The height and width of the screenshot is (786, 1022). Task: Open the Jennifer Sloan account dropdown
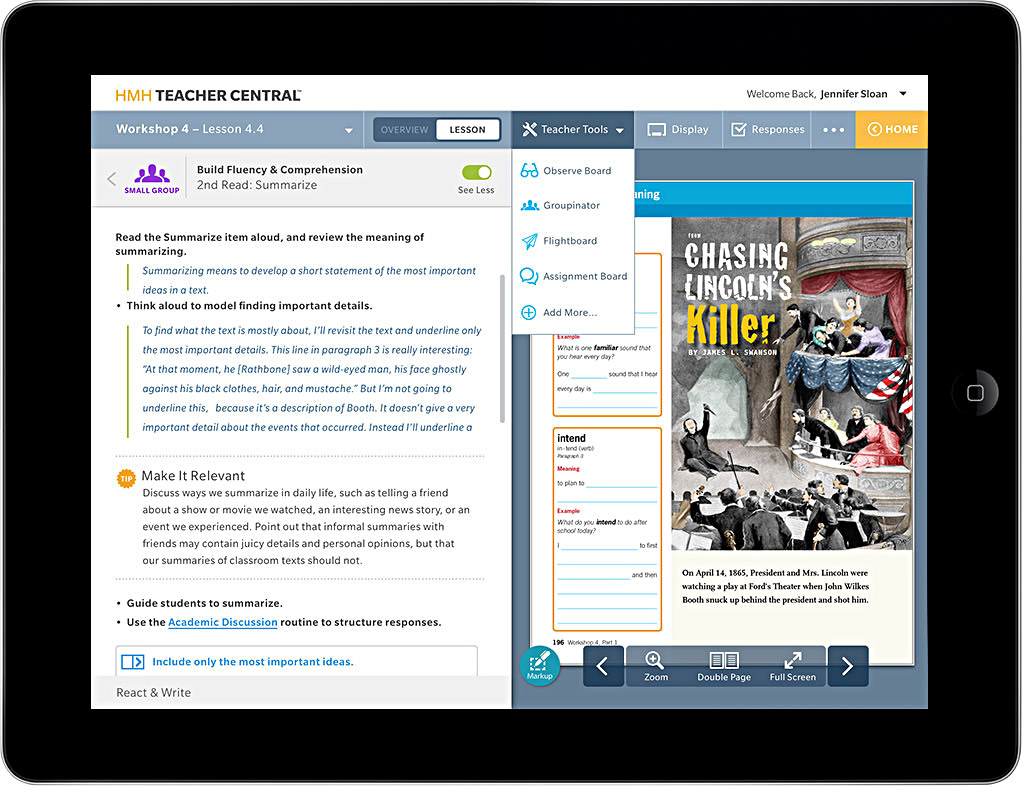[903, 95]
